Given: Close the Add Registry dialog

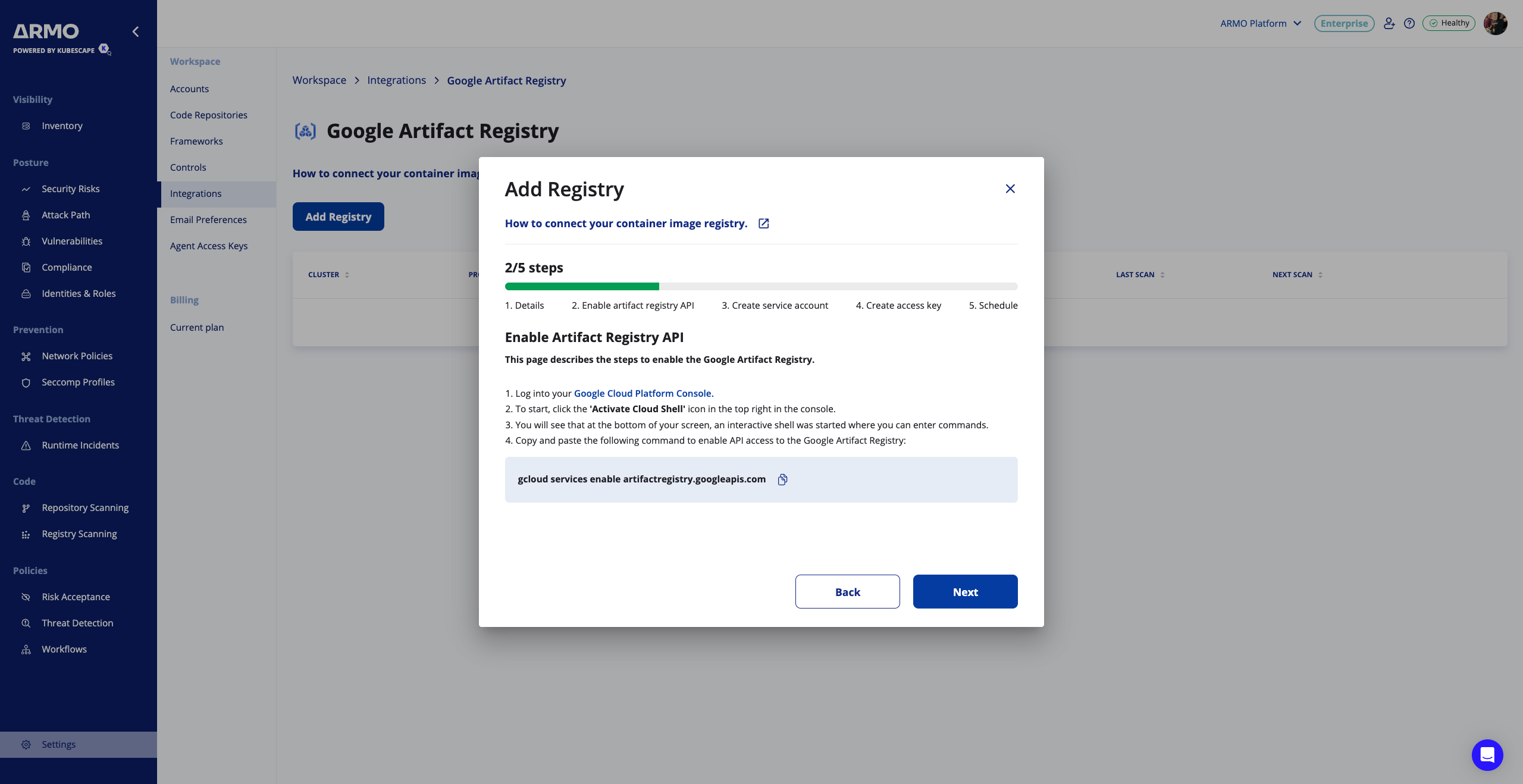Looking at the screenshot, I should pyautogui.click(x=1010, y=189).
